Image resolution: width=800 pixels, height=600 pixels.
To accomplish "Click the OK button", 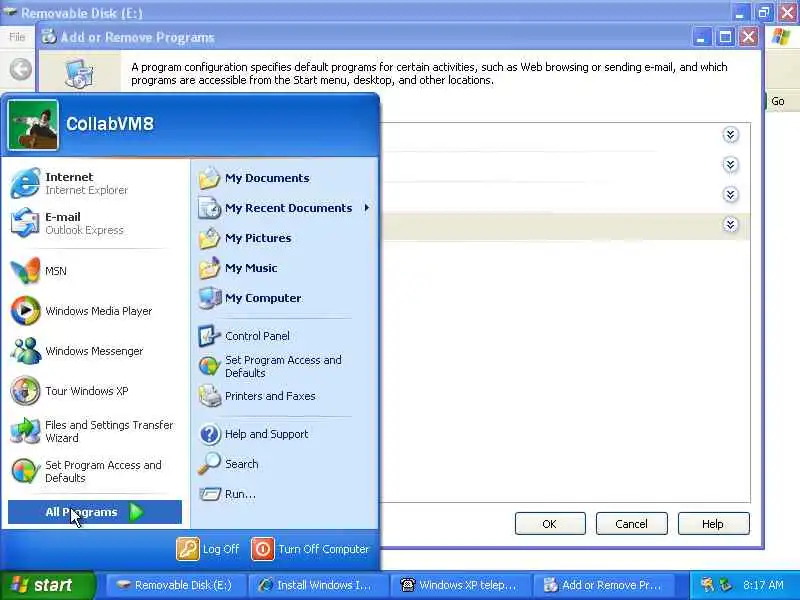I will tap(550, 524).
